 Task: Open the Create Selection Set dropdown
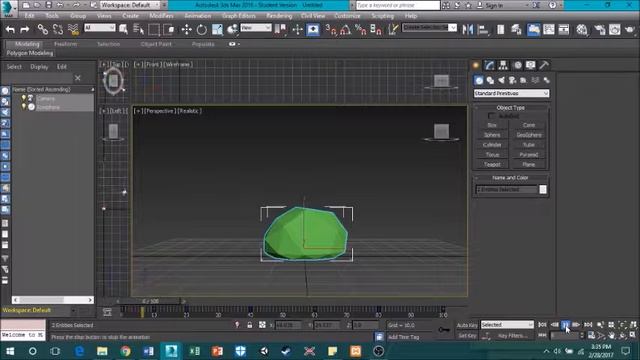tap(429, 27)
